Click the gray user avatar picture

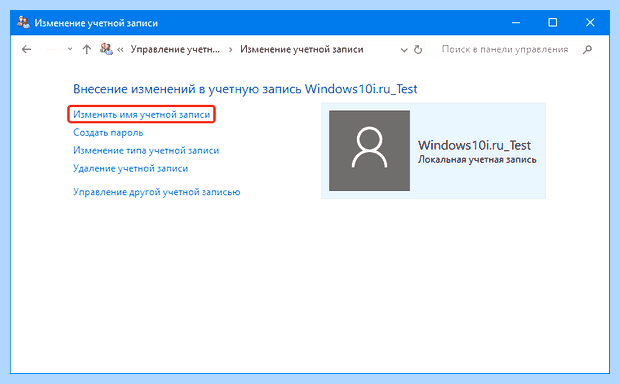pyautogui.click(x=369, y=151)
